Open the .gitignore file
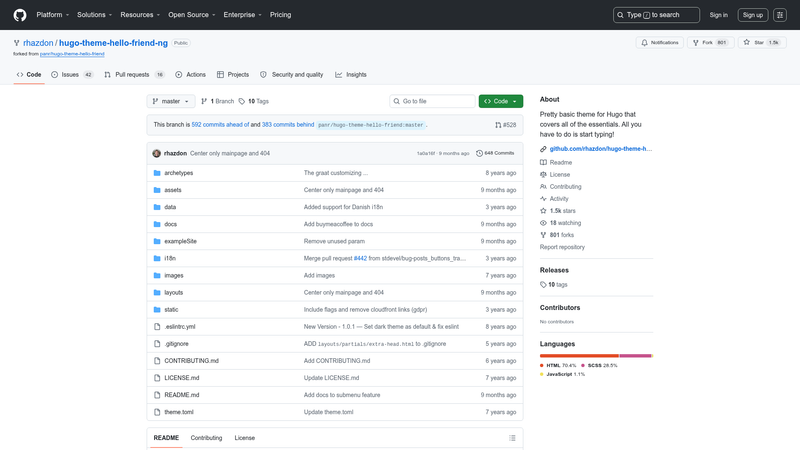The image size is (800, 450). coord(177,344)
